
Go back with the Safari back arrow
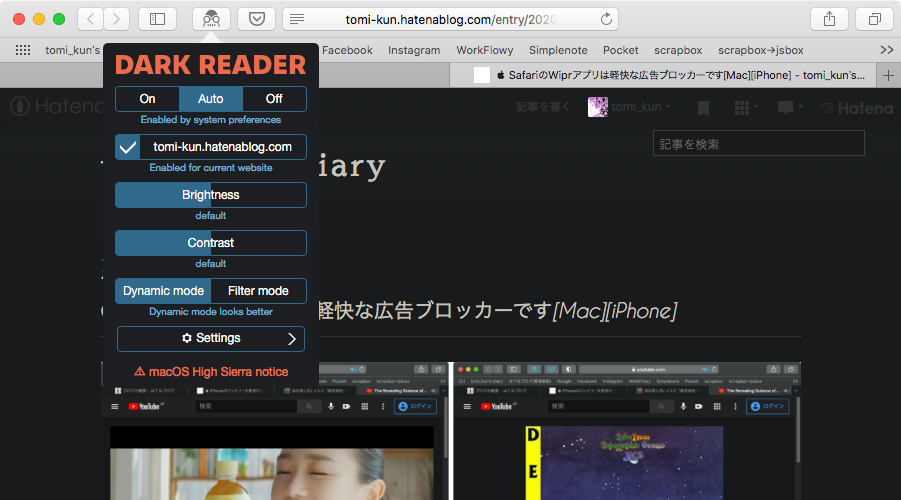90,19
